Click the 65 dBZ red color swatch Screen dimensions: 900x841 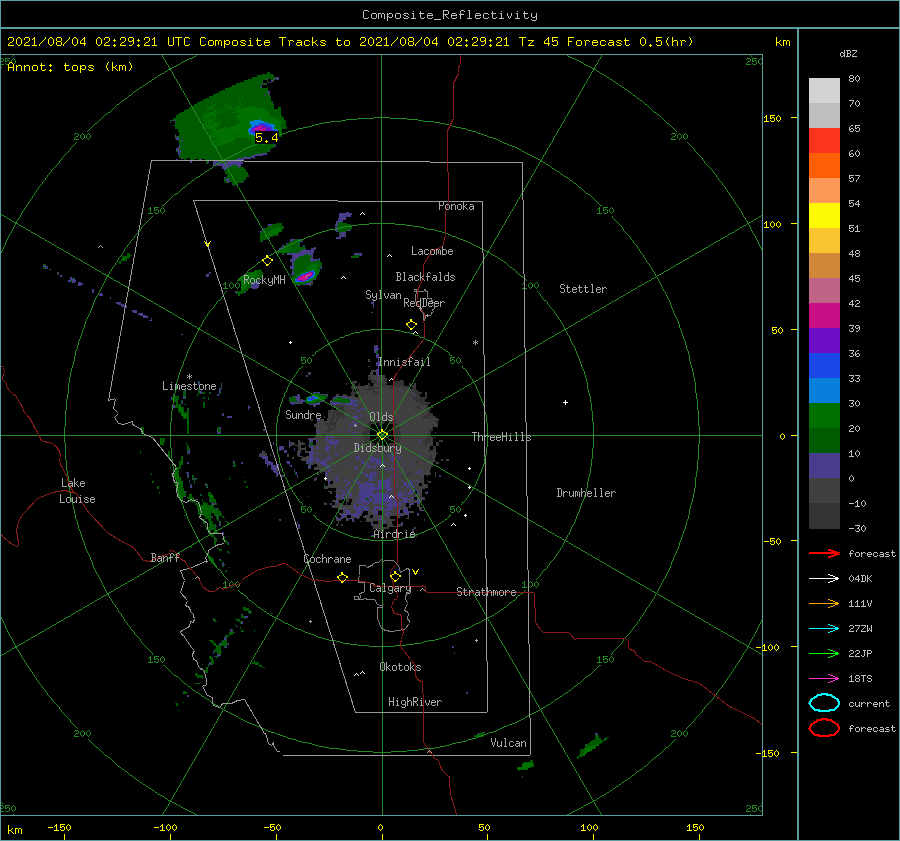click(x=824, y=140)
